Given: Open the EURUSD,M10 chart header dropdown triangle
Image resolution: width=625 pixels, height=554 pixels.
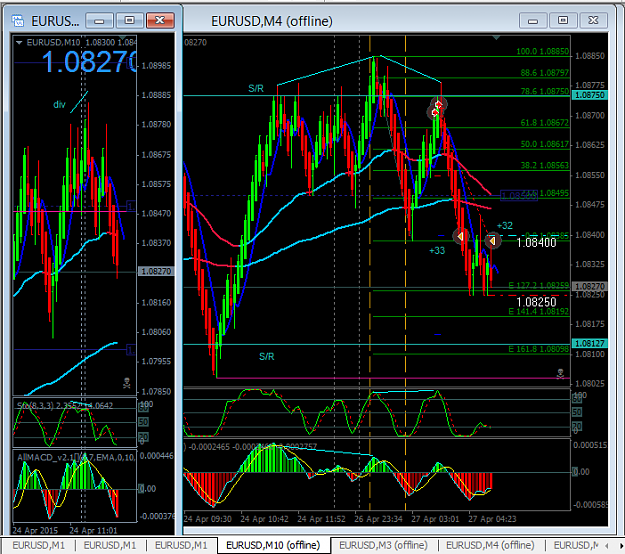Looking at the screenshot, I should click(x=19, y=43).
